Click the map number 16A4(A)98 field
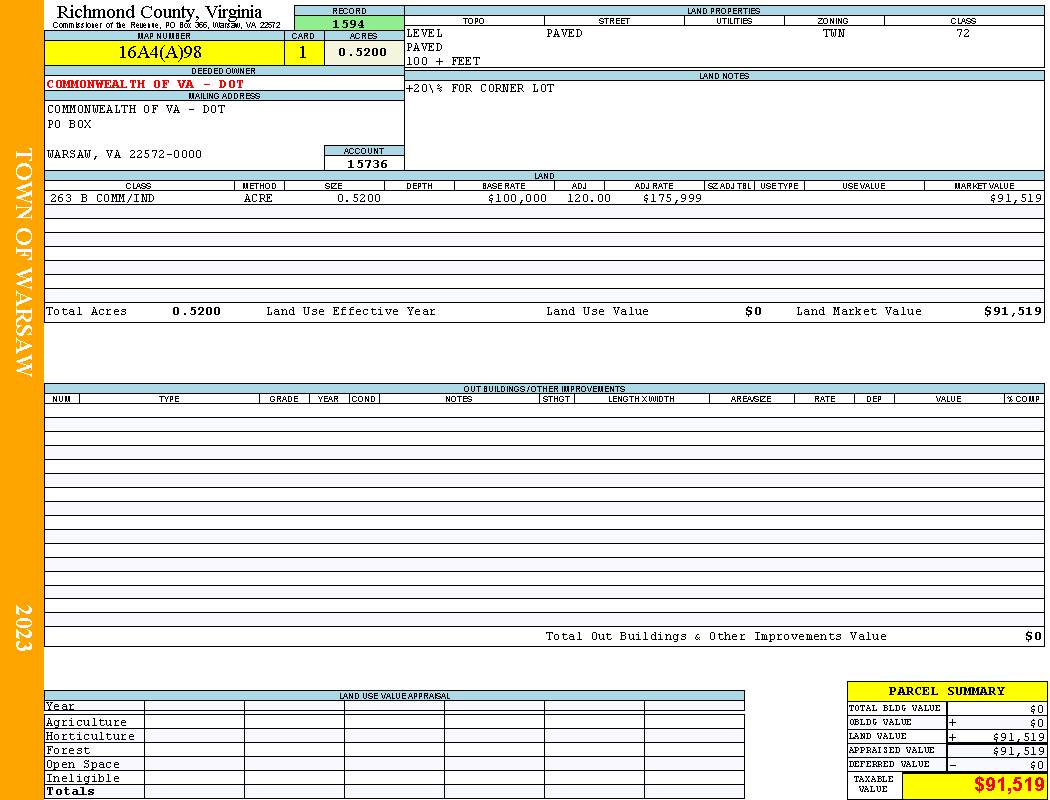This screenshot has width=1050, height=800. pyautogui.click(x=165, y=53)
